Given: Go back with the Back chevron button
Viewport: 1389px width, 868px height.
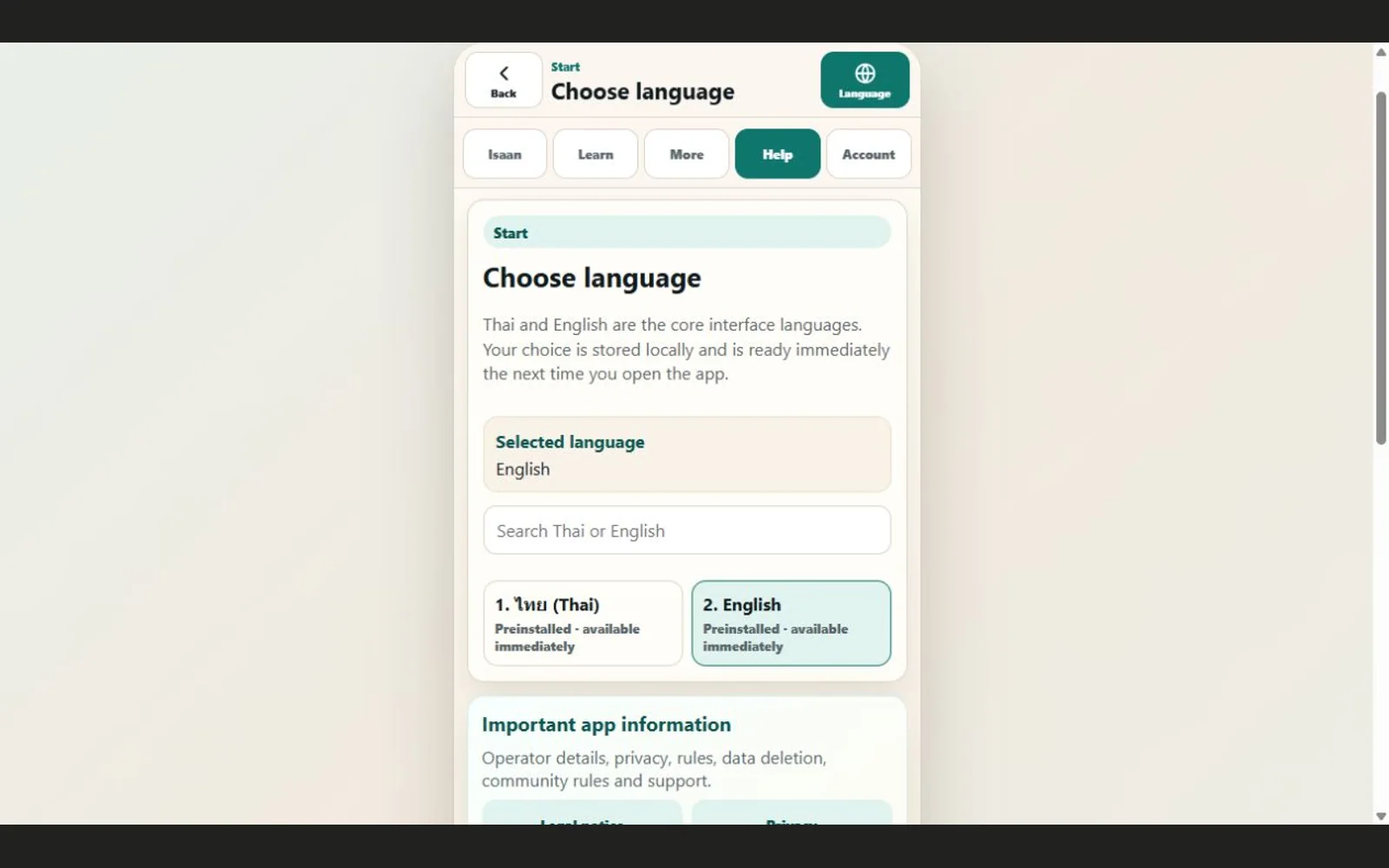Looking at the screenshot, I should pos(504,80).
